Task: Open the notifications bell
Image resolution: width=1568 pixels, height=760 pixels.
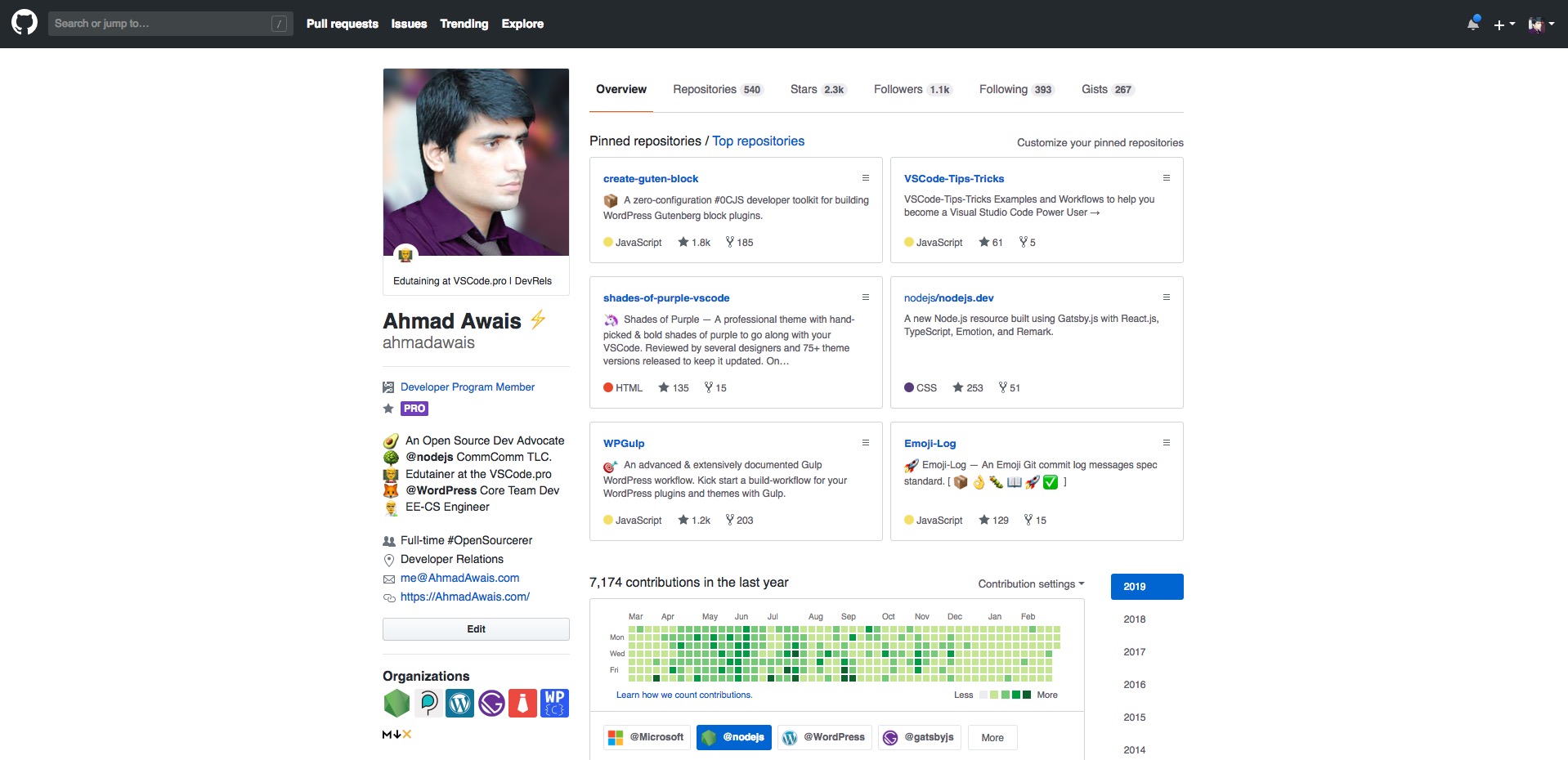Action: [1473, 24]
